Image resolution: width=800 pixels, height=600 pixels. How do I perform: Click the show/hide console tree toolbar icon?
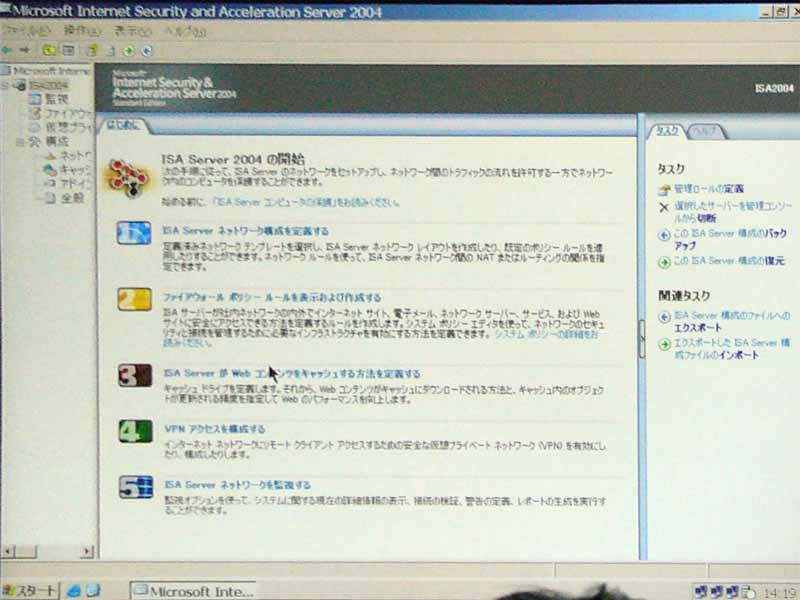pyautogui.click(x=68, y=50)
